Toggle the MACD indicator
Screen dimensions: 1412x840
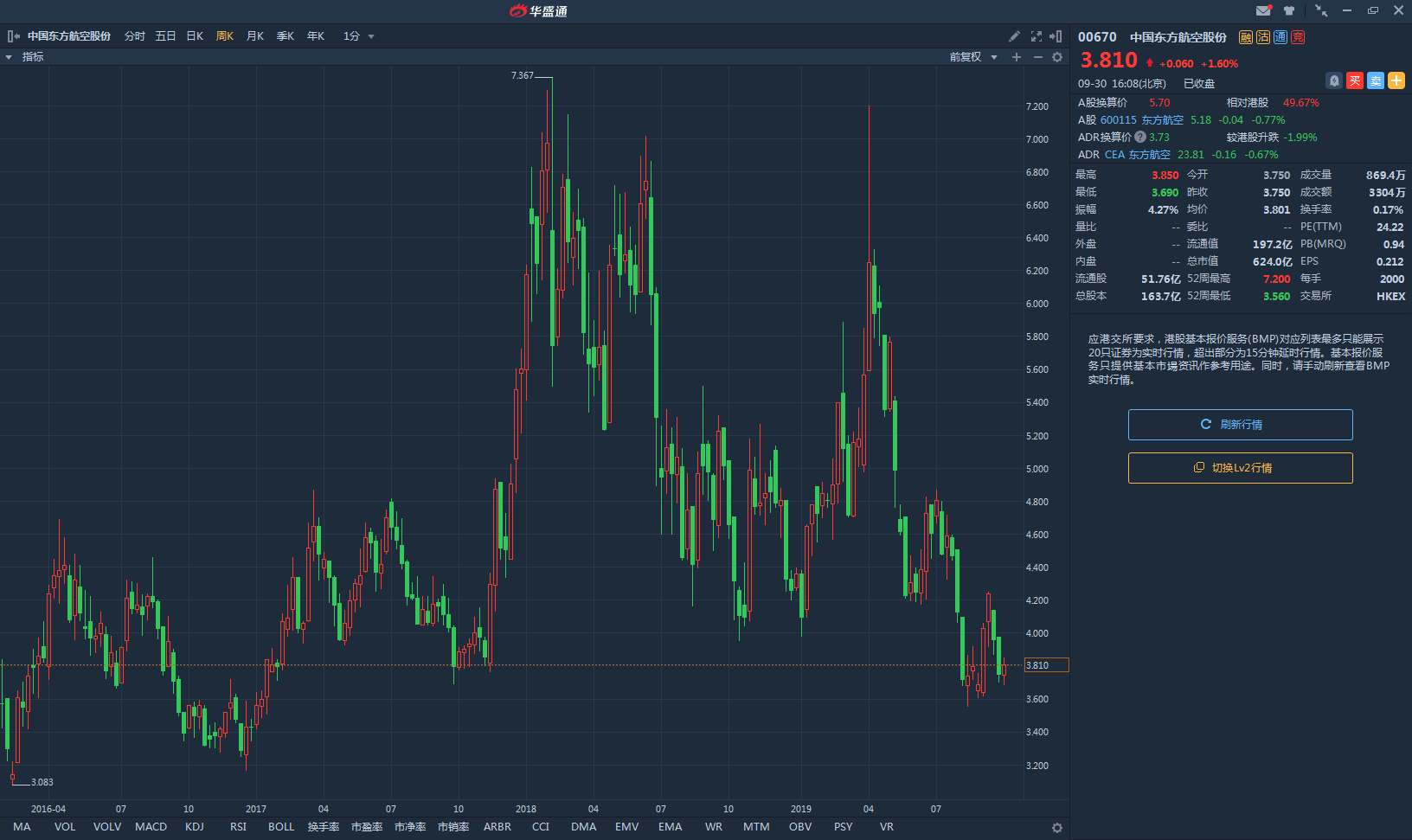[151, 827]
